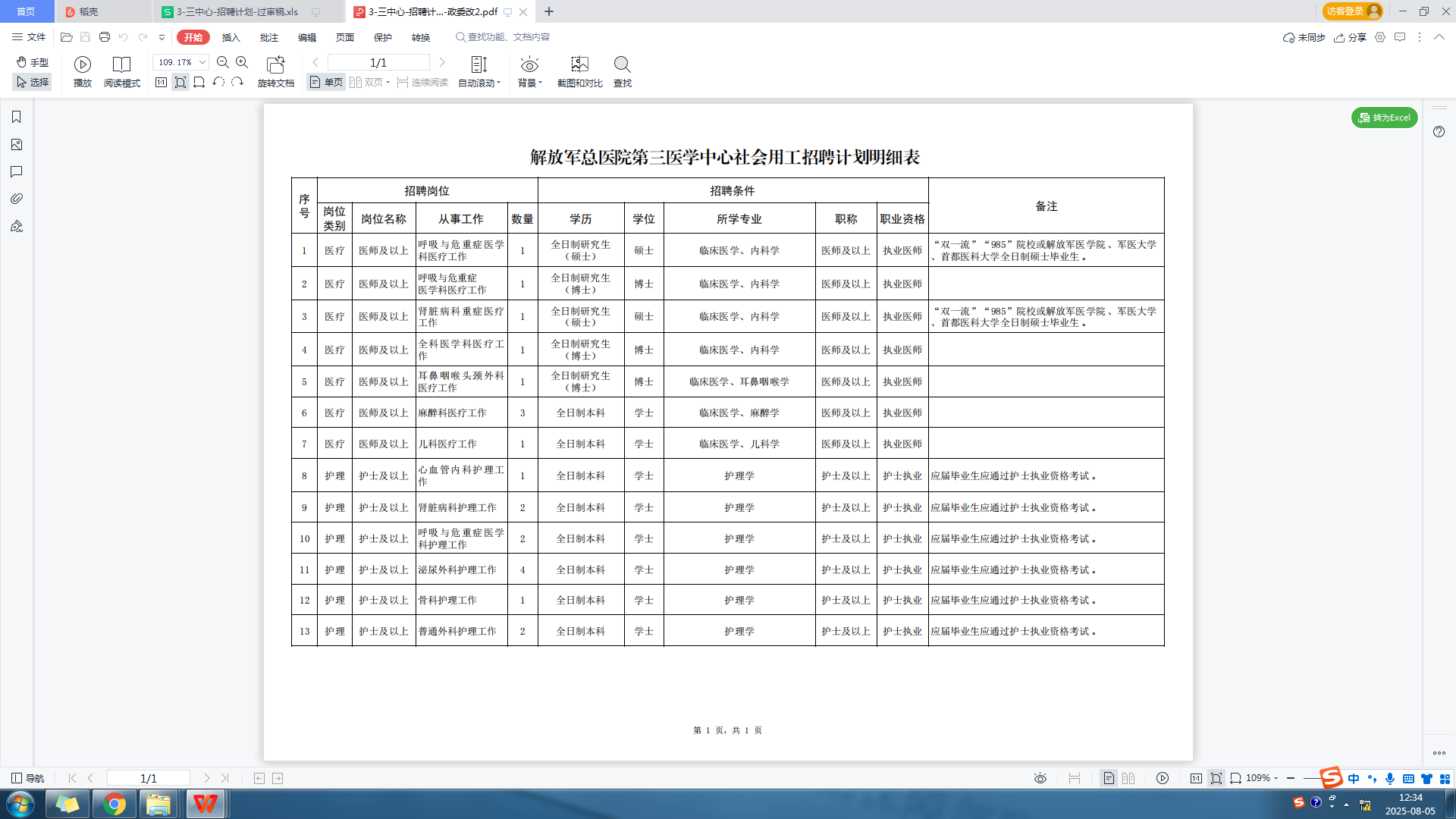The width and height of the screenshot is (1456, 819).
Task: Click the Guest Login (访客登录) button
Action: click(x=1352, y=11)
